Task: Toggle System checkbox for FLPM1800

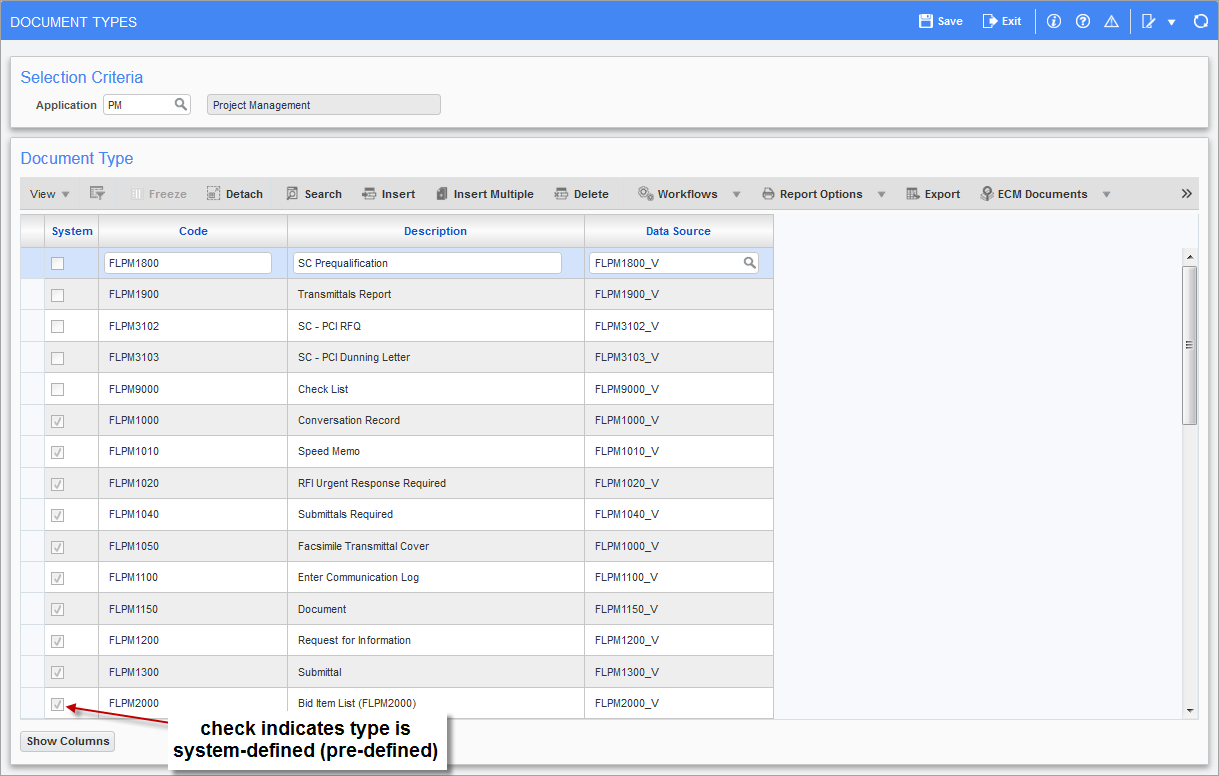Action: [58, 263]
